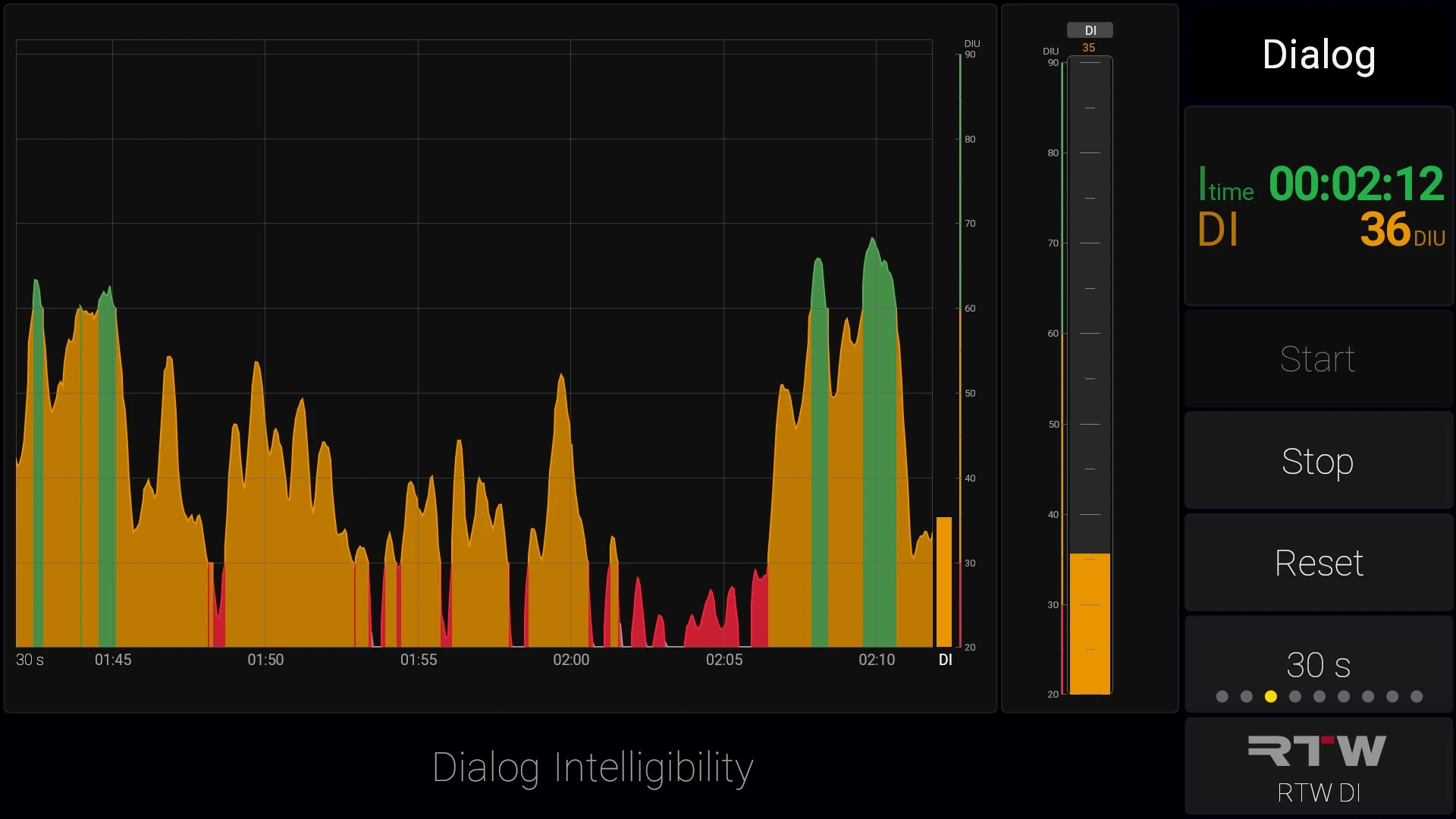Click the orange DI bargraph level
The width and height of the screenshot is (1456, 819).
[x=1090, y=623]
